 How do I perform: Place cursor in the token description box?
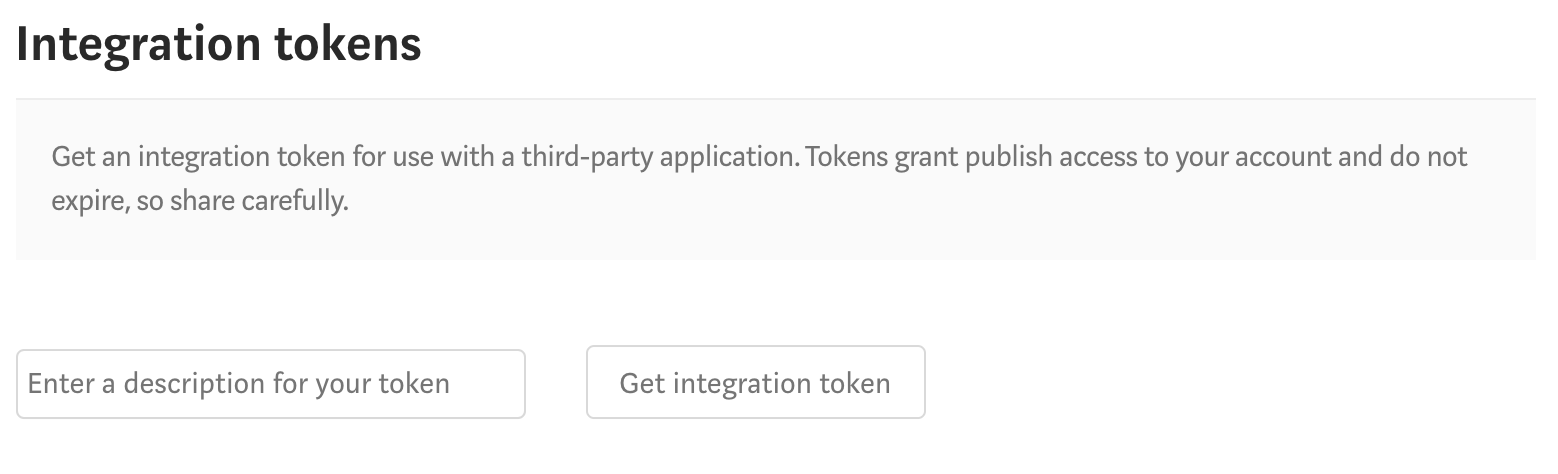tap(271, 384)
